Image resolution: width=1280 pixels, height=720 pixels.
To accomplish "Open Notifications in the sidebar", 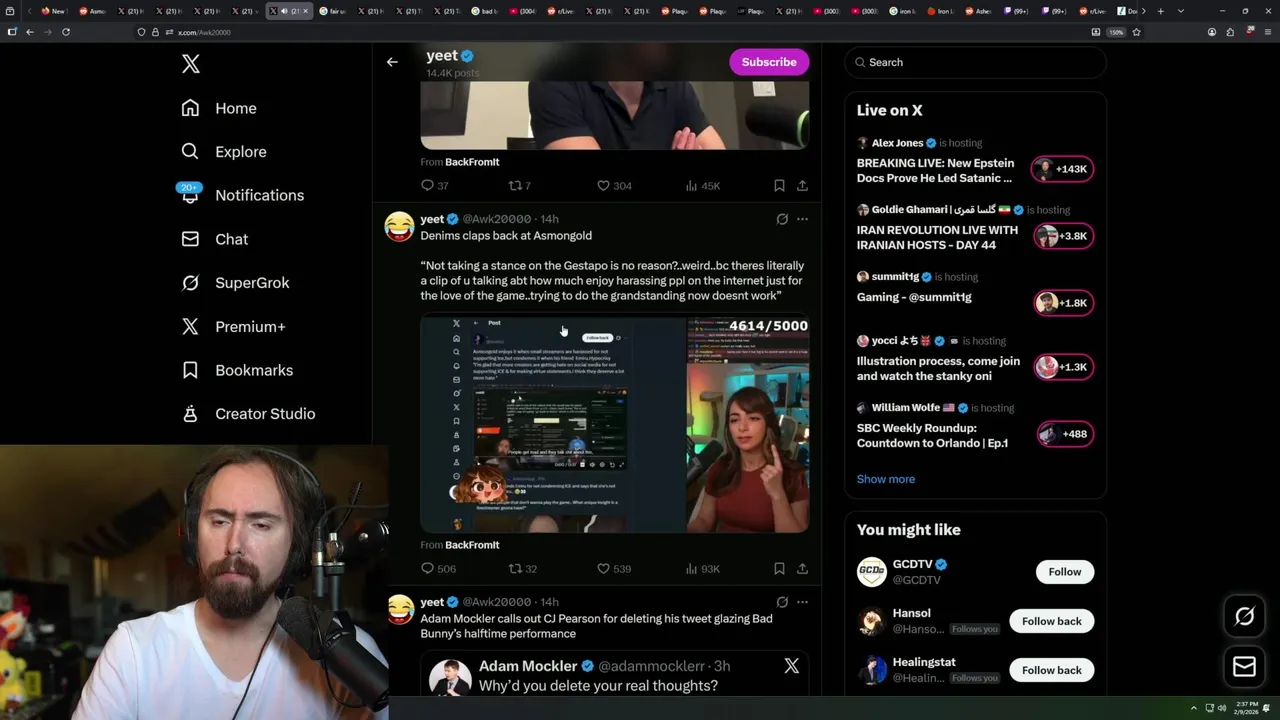I will pos(242,195).
